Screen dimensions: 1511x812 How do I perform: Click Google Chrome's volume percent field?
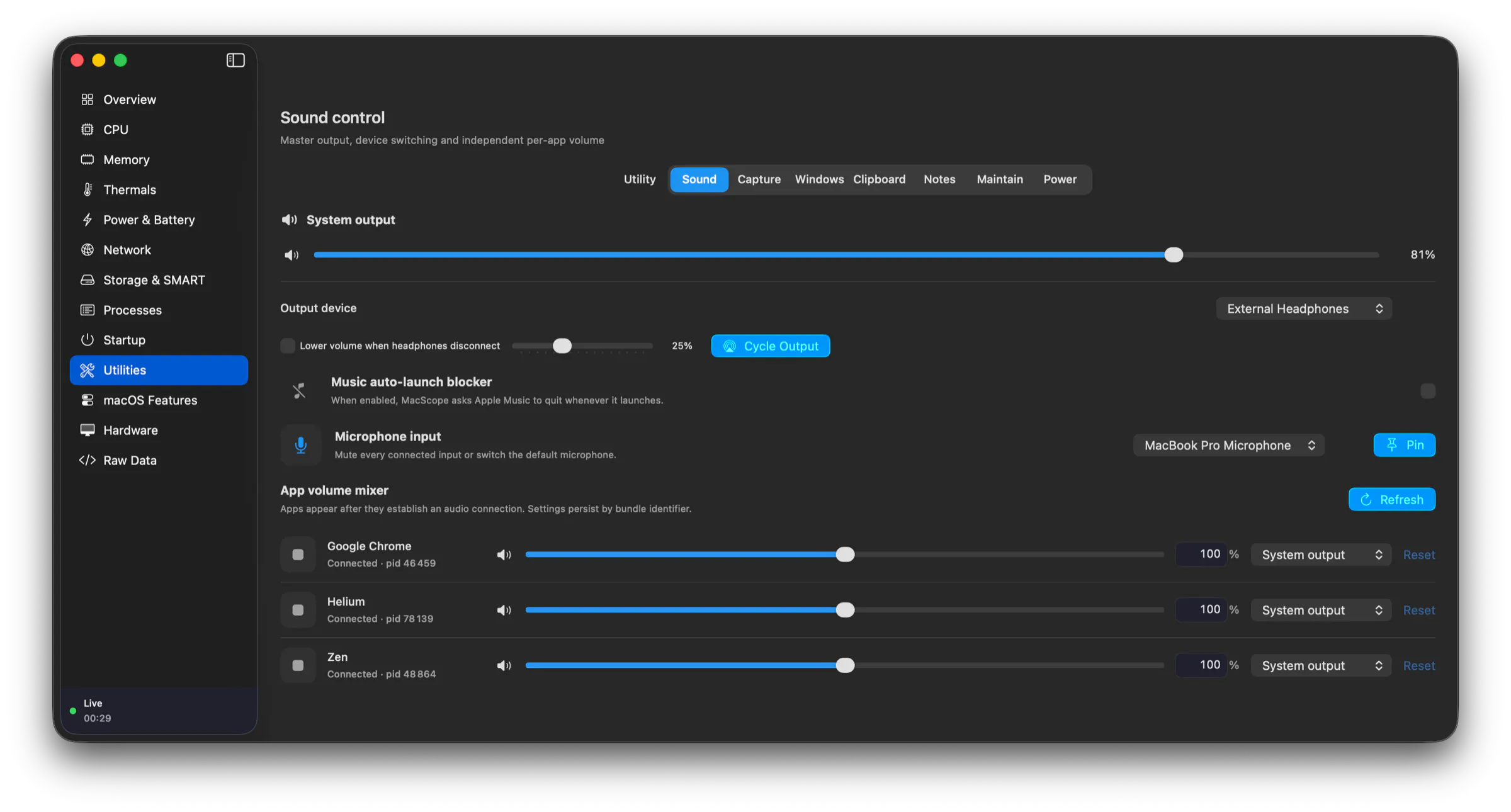(x=1201, y=554)
